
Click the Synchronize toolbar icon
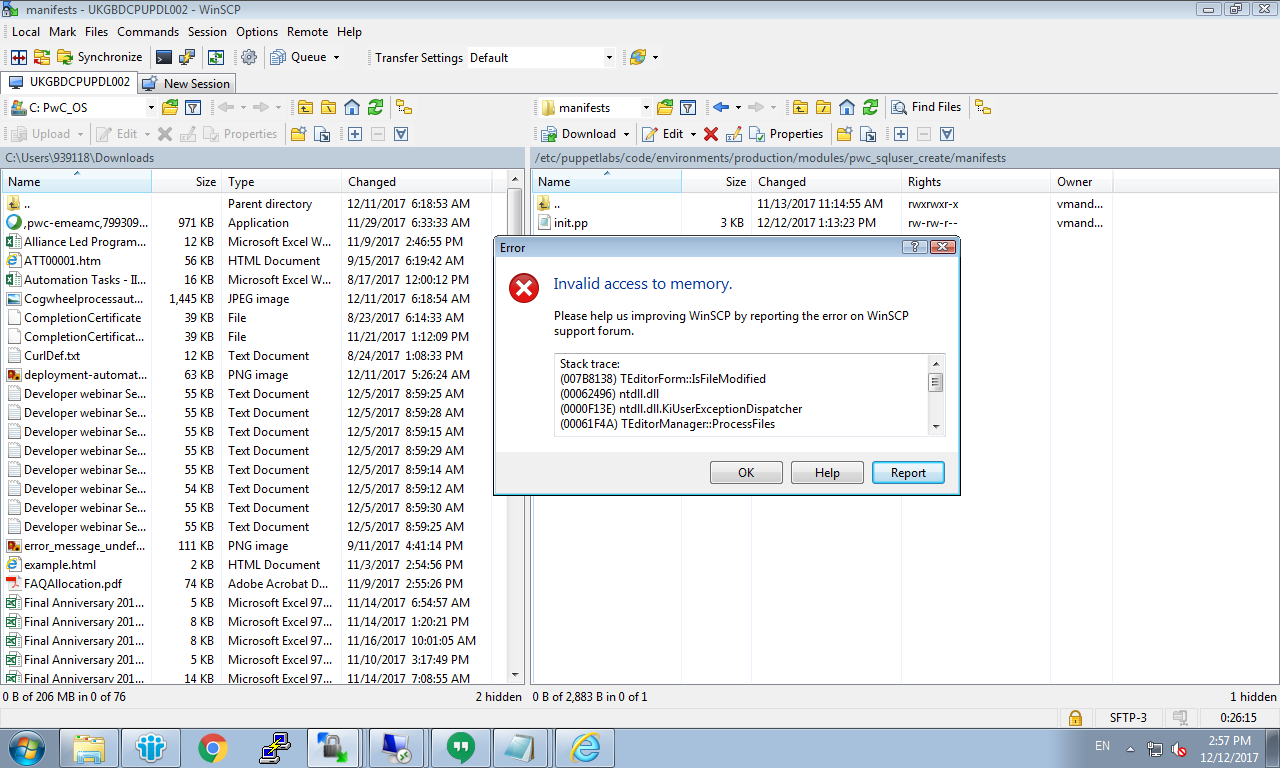(x=100, y=58)
